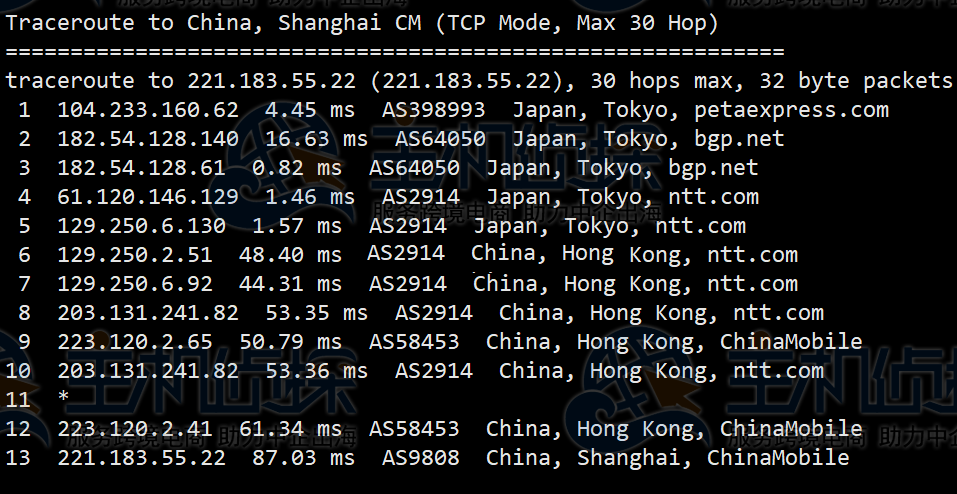This screenshot has height=494, width=957.
Task: Click ntt.com at the end of hop 8
Action: (x=779, y=313)
